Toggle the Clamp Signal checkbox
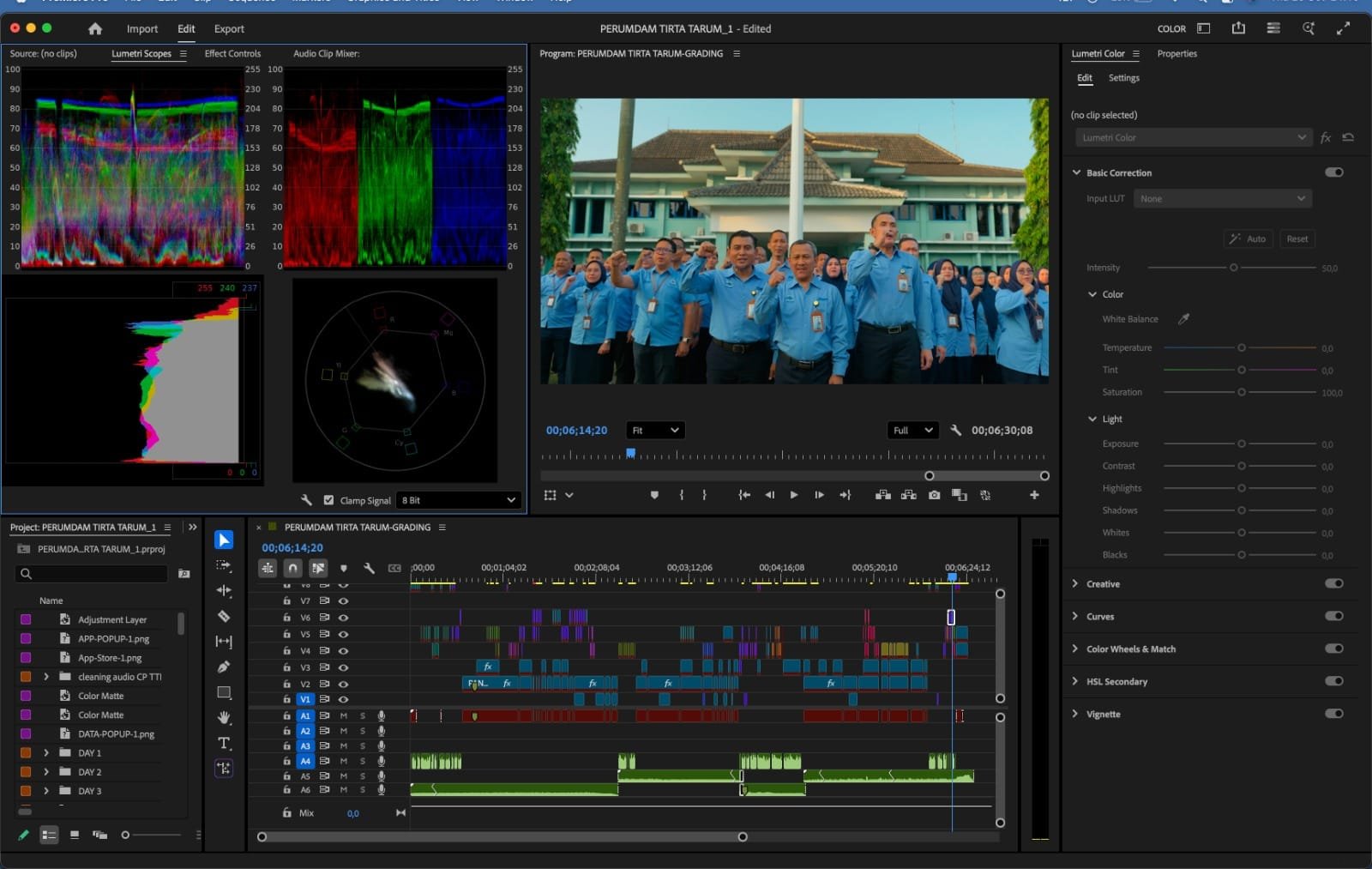 point(328,500)
